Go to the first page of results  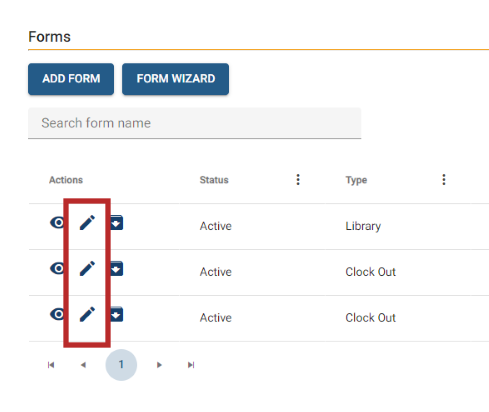(51, 365)
